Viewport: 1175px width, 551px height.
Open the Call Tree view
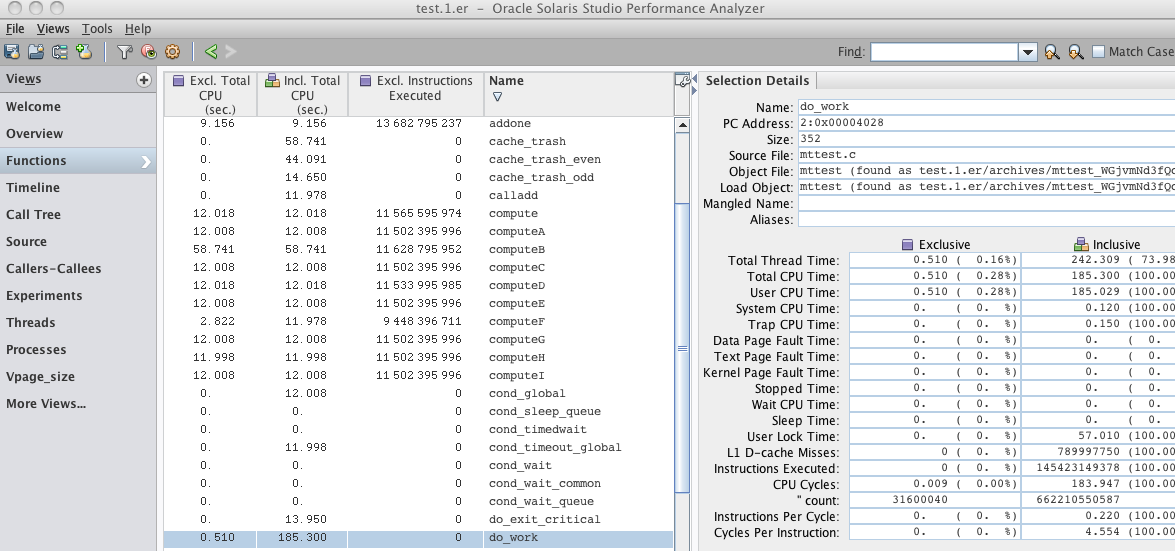click(78, 214)
